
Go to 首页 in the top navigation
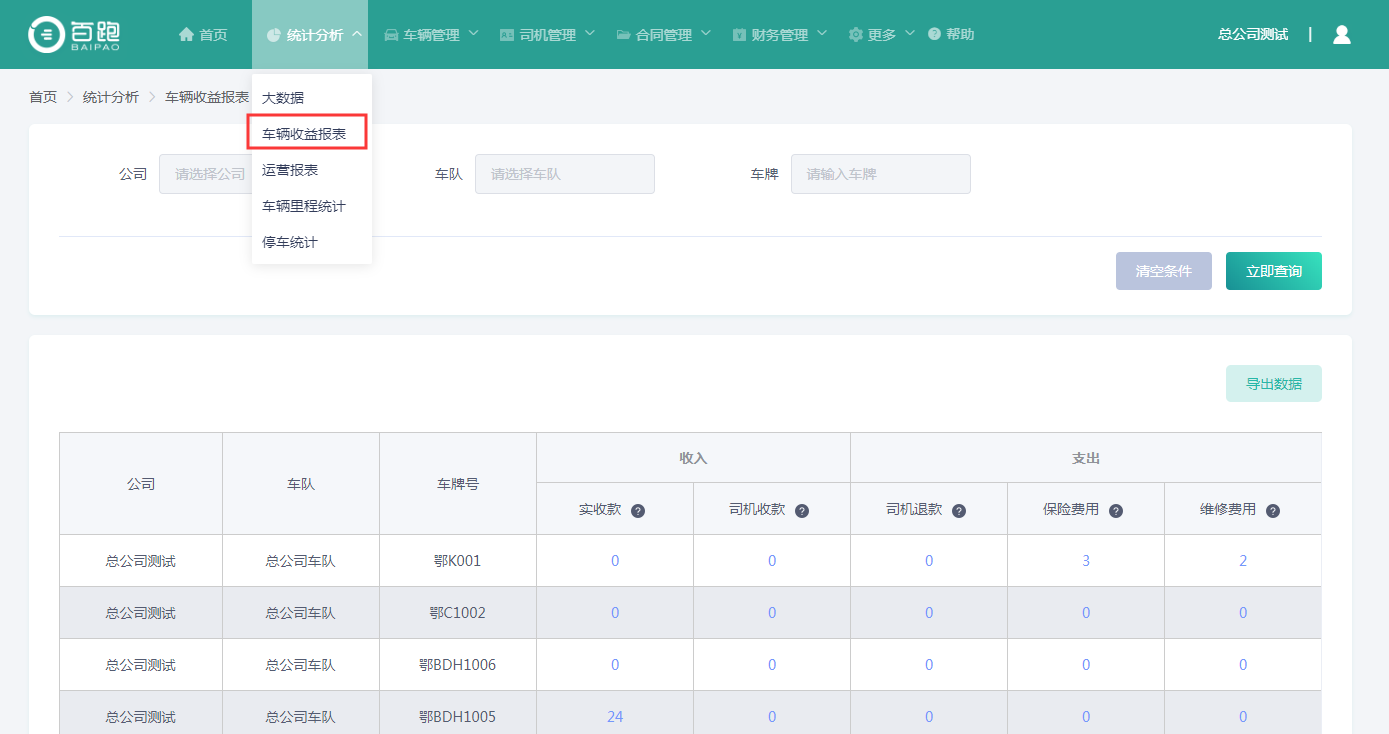point(203,35)
